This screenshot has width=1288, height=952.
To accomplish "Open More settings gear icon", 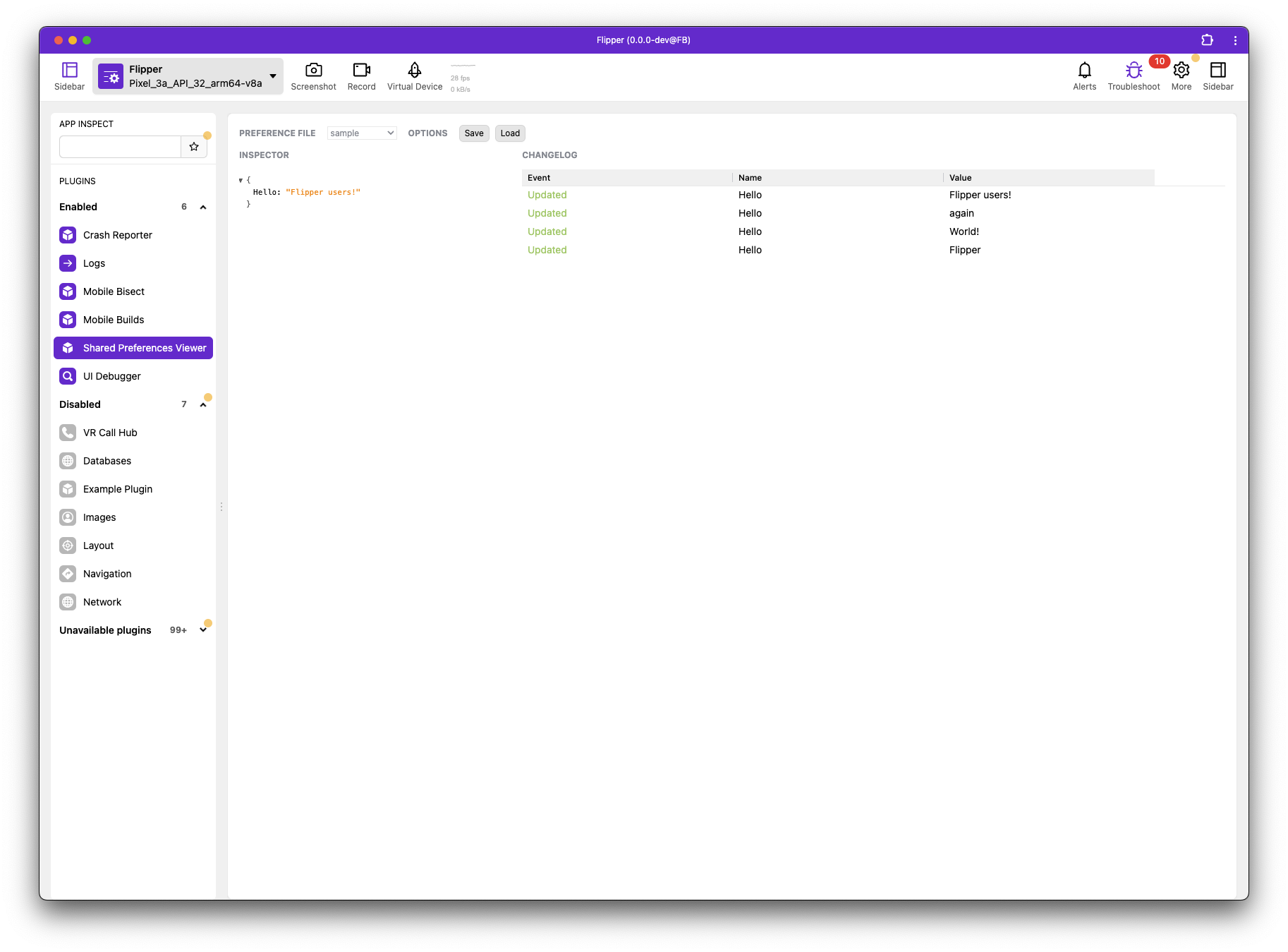I will tap(1181, 70).
